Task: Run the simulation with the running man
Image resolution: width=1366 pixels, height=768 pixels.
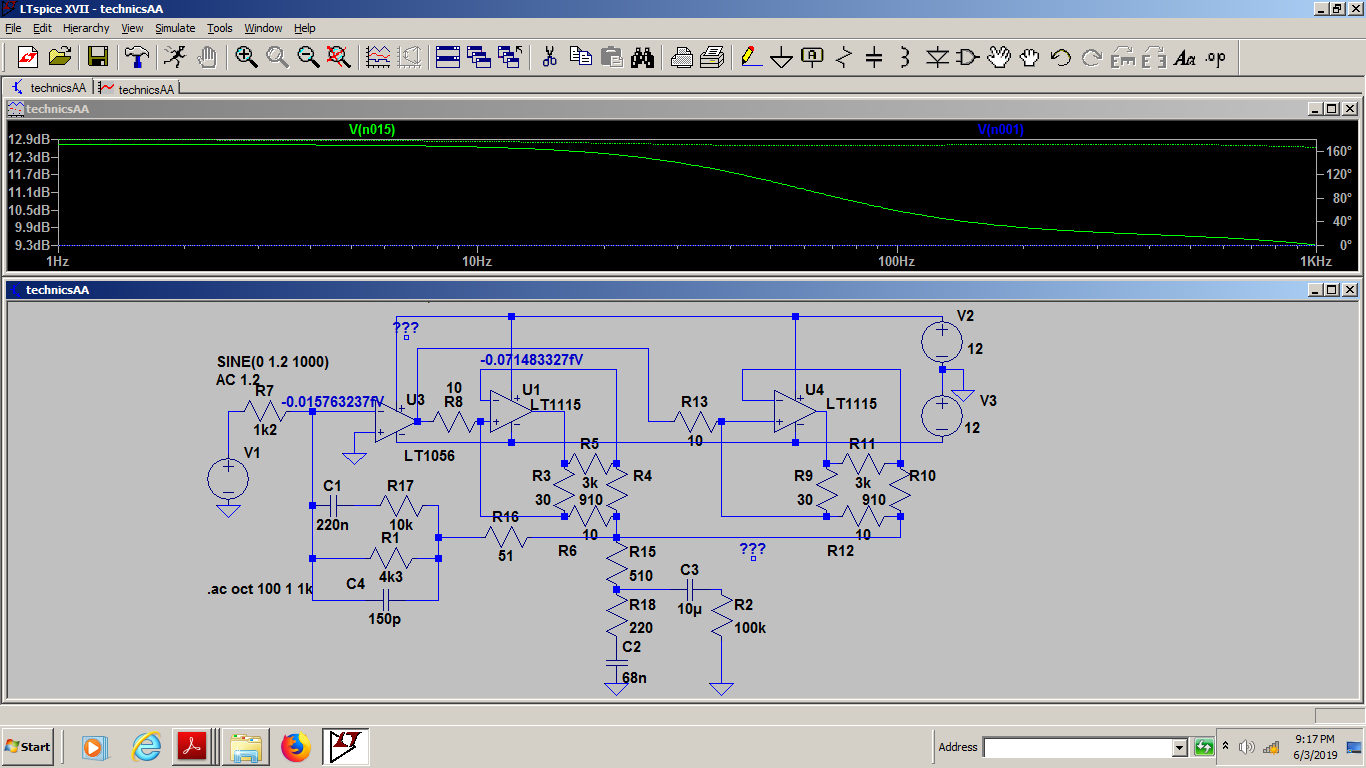Action: 176,57
